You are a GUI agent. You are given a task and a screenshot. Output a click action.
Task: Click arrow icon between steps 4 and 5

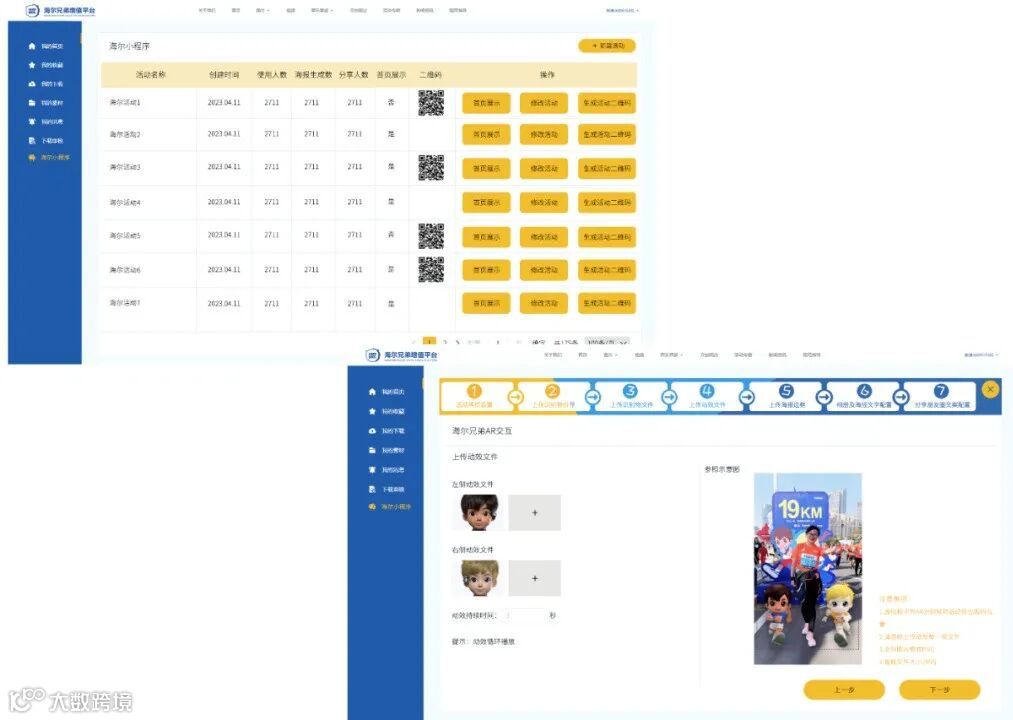pos(747,397)
